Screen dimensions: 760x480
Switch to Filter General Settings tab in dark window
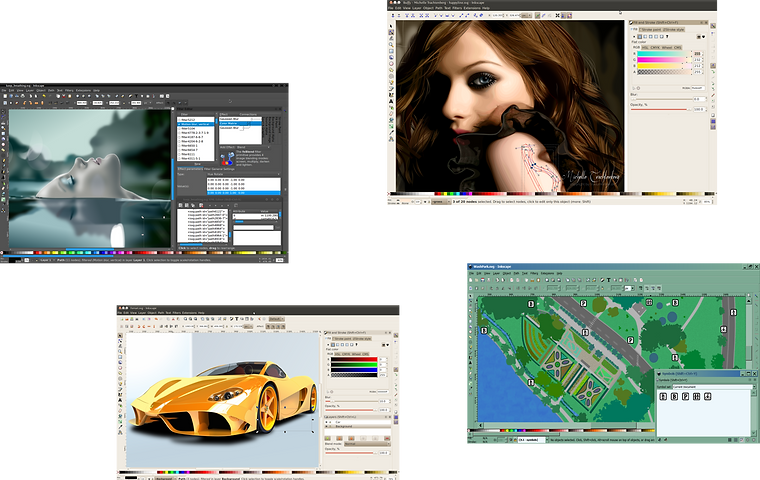[x=219, y=169]
